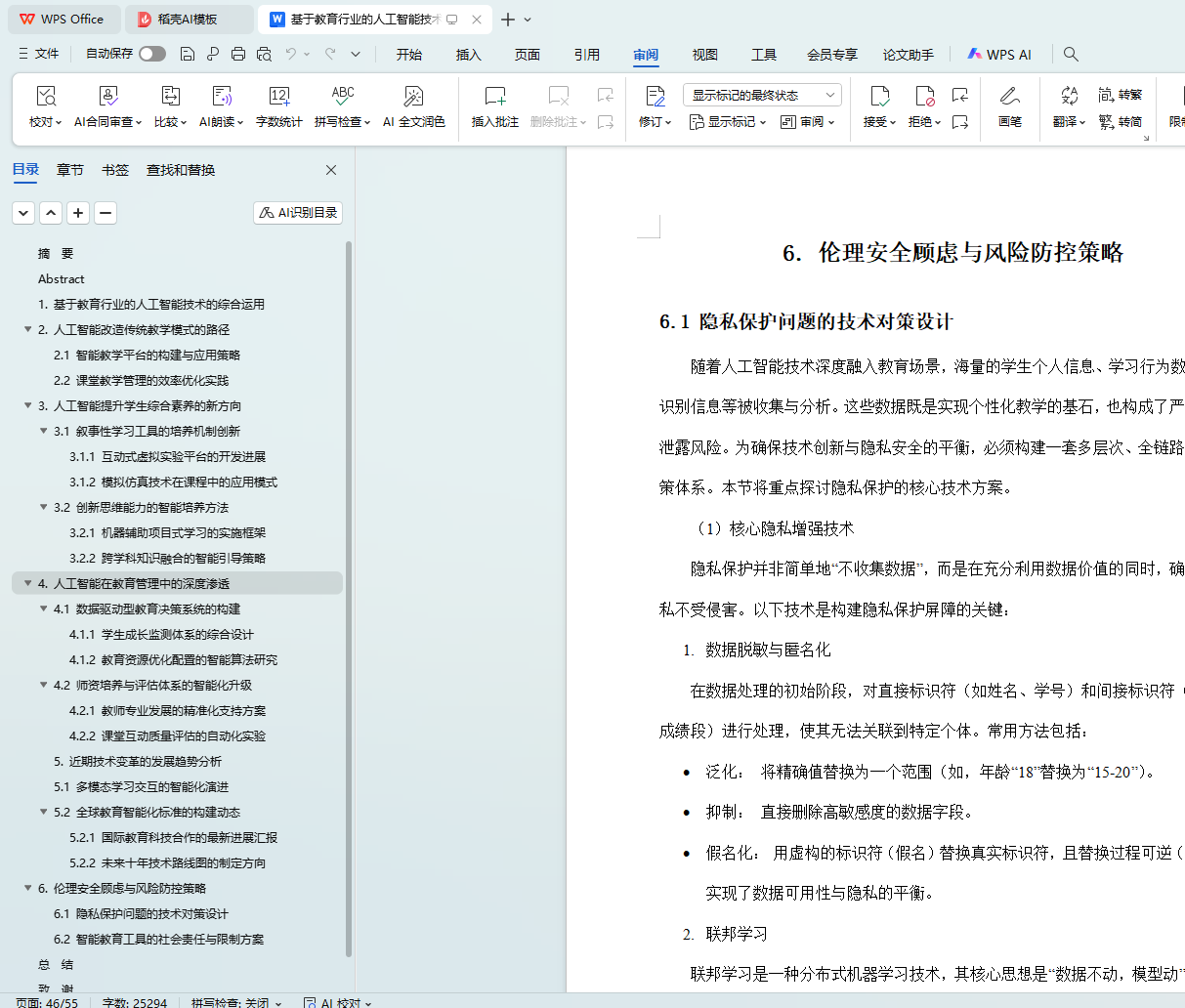Click the 比较 compare documents icon
The image size is (1185, 1008).
[x=170, y=97]
